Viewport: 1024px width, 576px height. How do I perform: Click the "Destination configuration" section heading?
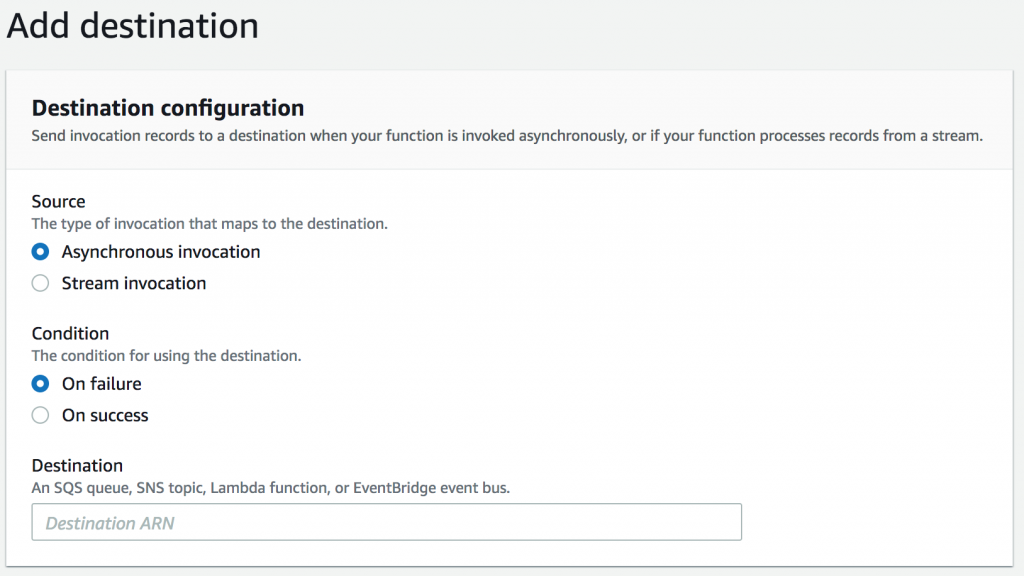168,108
